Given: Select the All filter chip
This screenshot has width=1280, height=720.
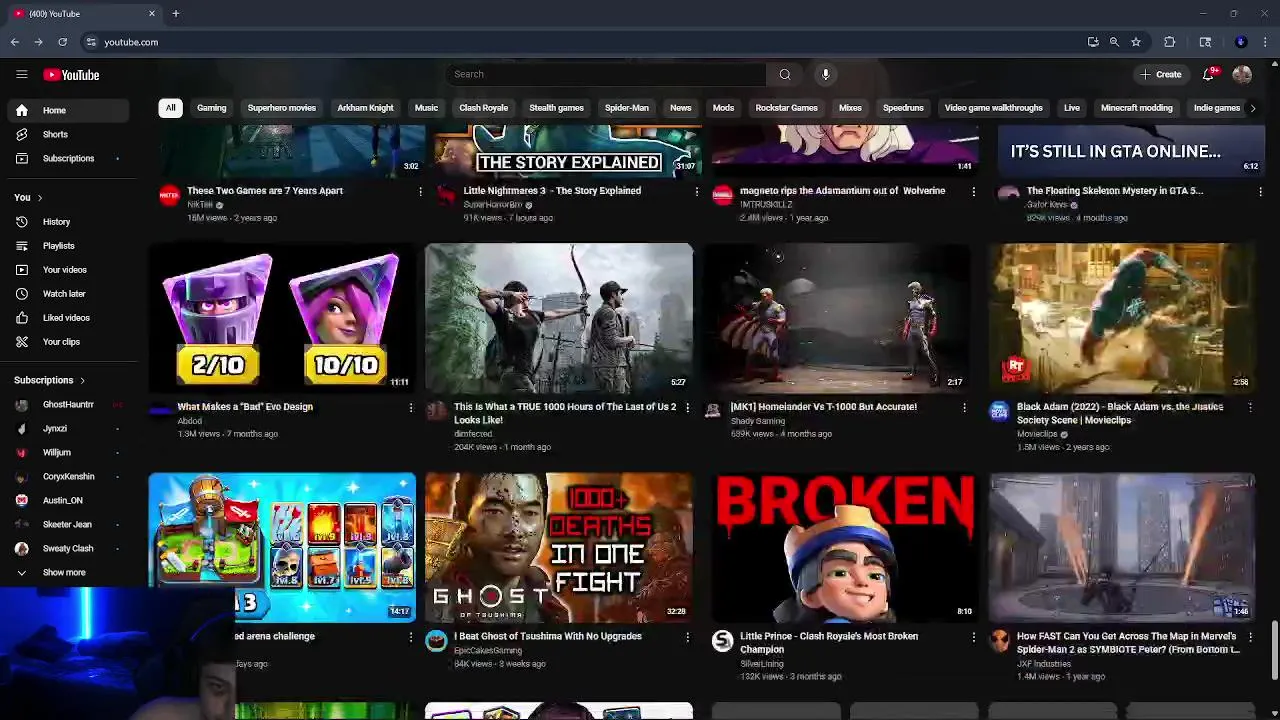Looking at the screenshot, I should click(x=170, y=108).
